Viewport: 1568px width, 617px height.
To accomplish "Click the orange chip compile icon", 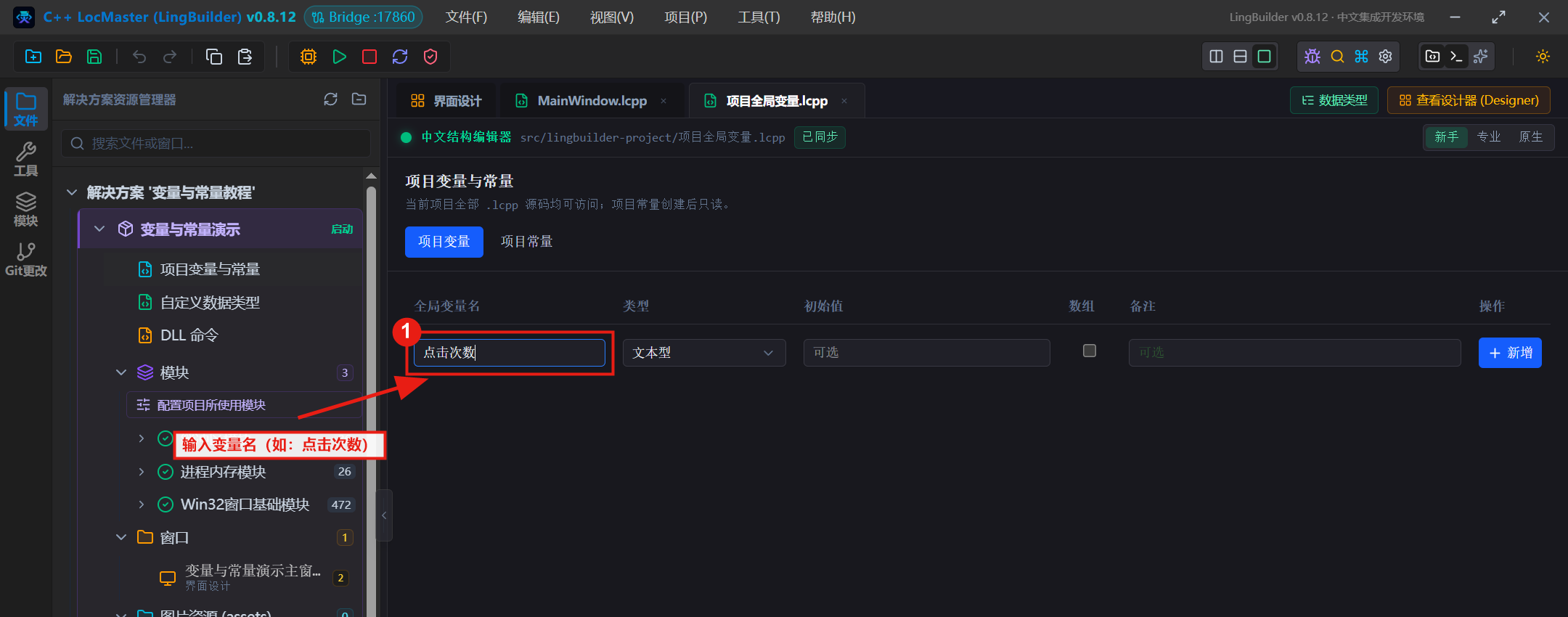I will click(309, 57).
